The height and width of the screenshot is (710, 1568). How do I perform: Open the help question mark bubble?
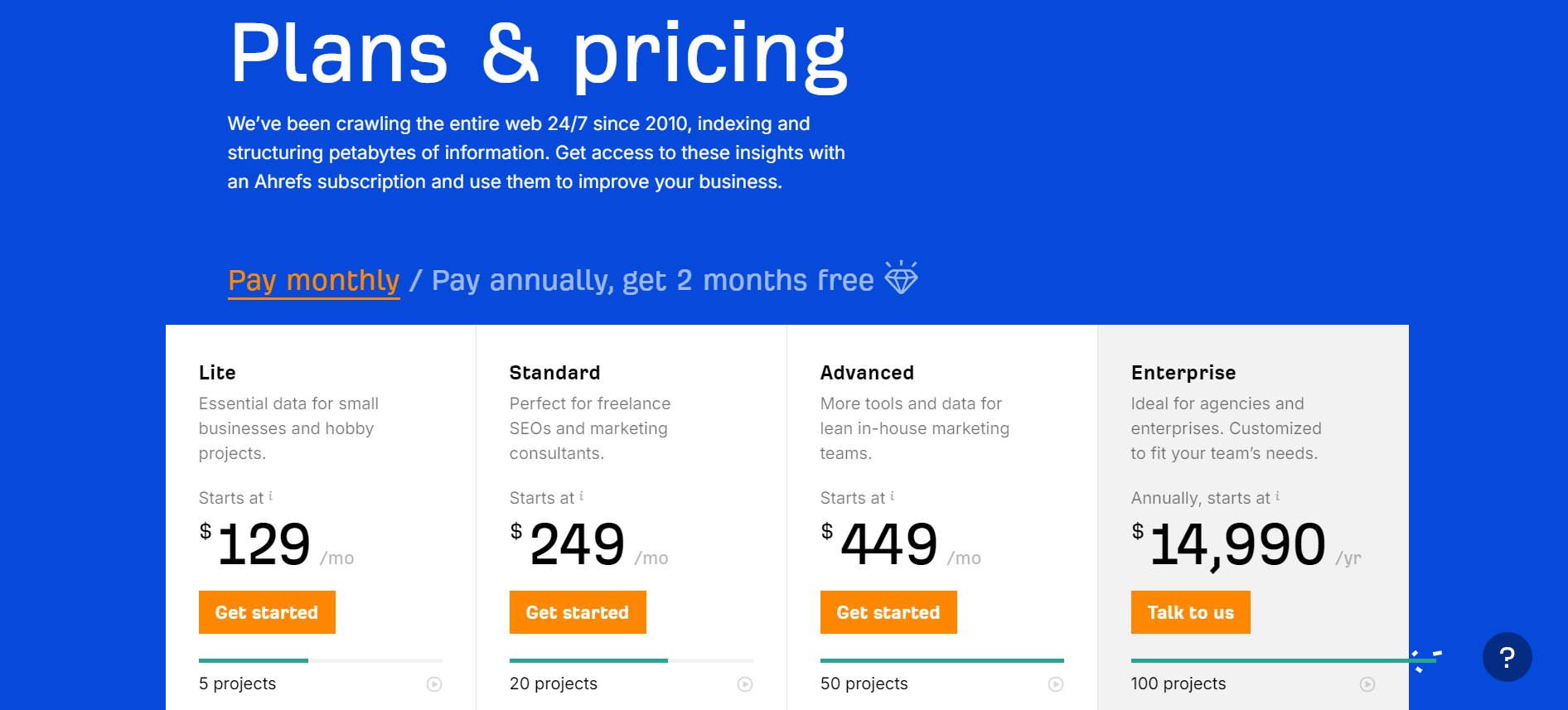[x=1508, y=656]
